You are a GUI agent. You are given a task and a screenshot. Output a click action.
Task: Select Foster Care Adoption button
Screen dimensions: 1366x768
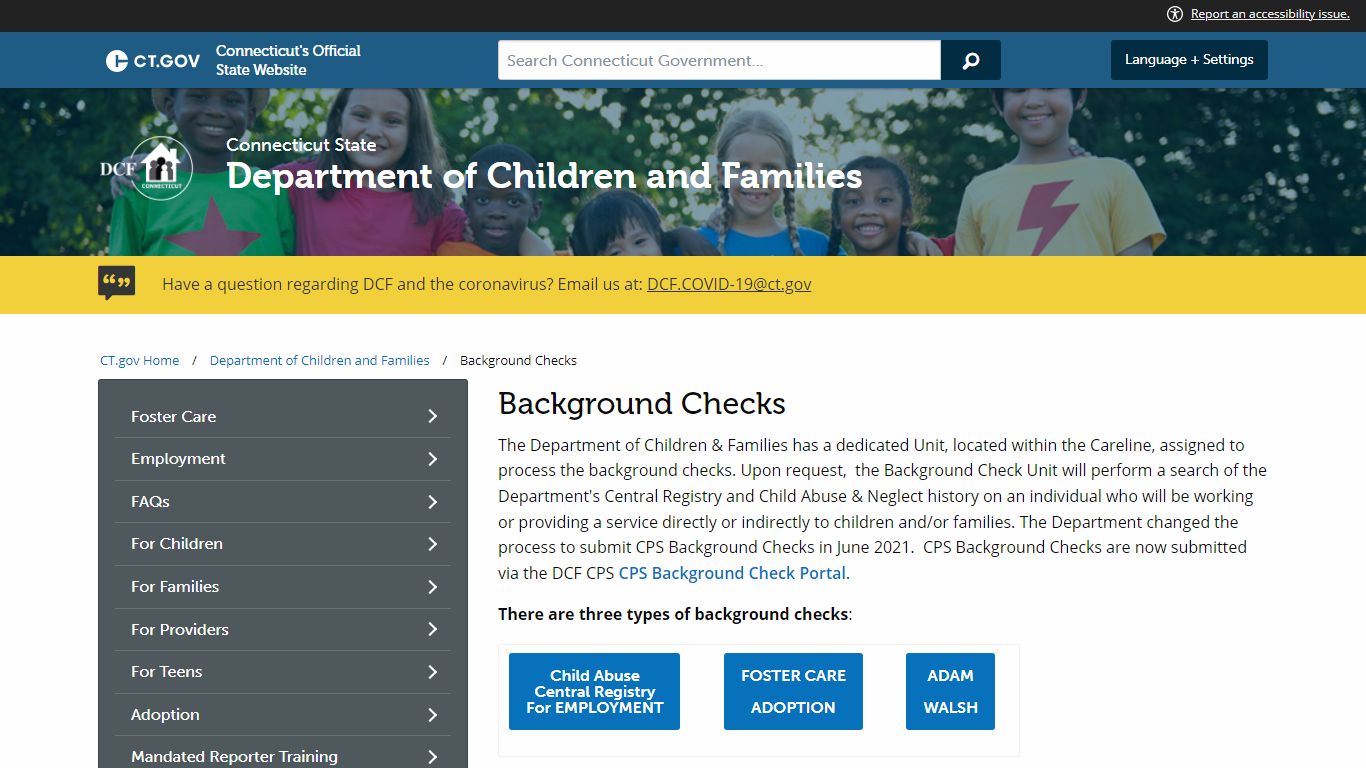793,691
